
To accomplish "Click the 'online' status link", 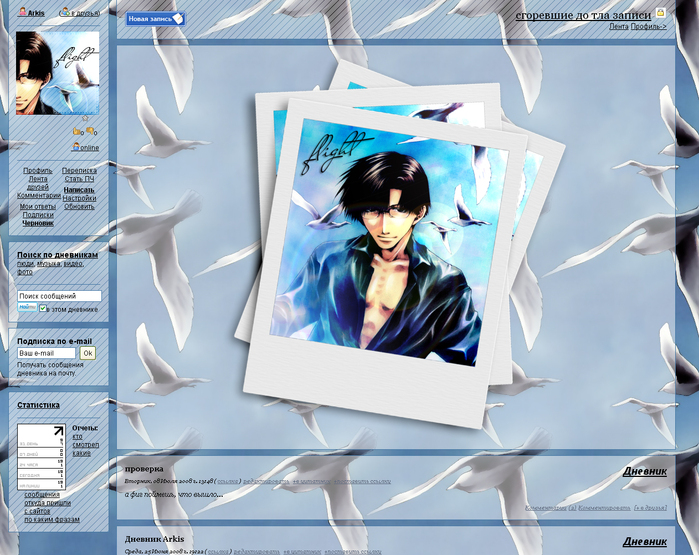I will [x=89, y=148].
